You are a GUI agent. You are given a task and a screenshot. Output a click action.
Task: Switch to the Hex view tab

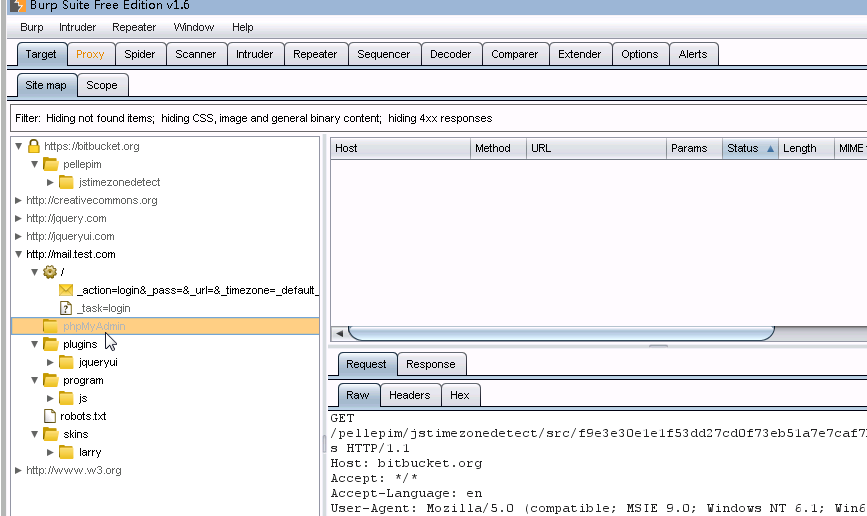point(459,395)
